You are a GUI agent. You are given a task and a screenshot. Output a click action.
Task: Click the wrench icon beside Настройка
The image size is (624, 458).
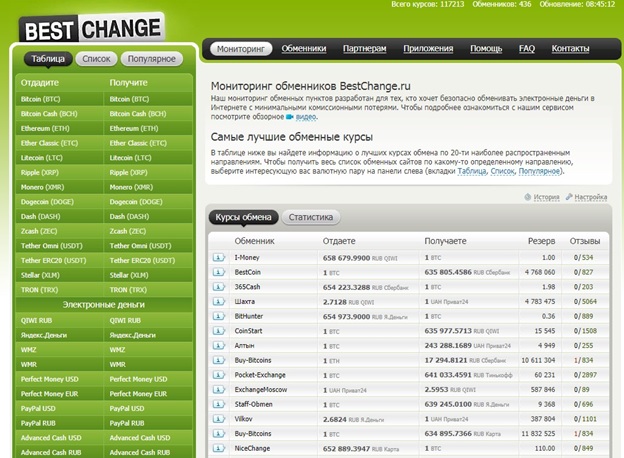click(569, 197)
